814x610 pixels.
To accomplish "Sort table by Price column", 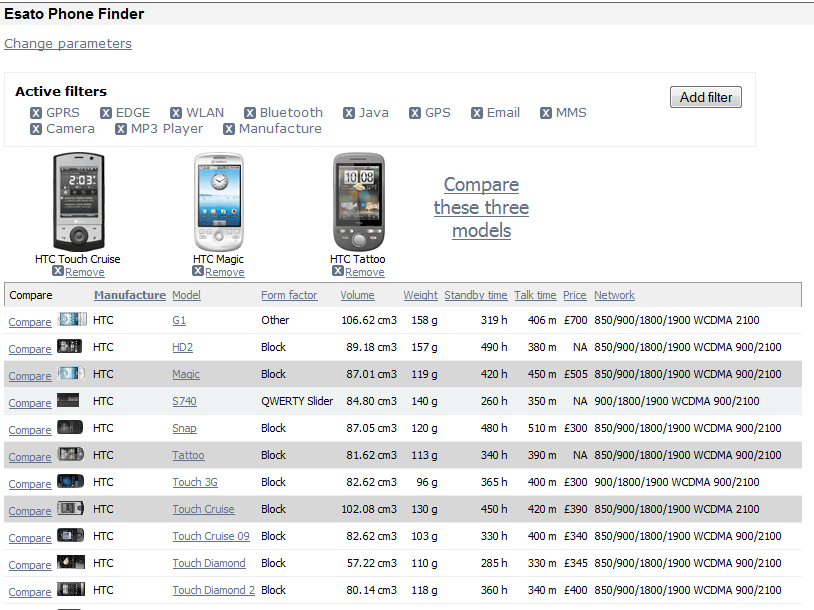I will pyautogui.click(x=575, y=295).
